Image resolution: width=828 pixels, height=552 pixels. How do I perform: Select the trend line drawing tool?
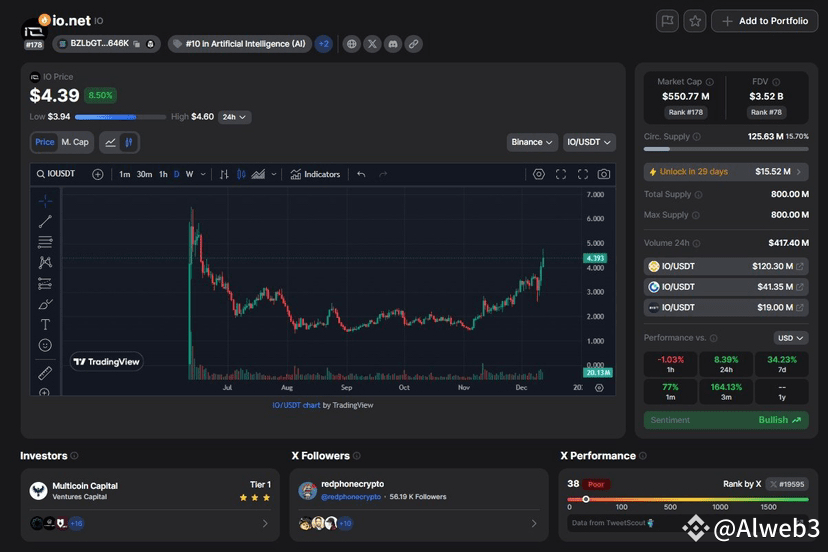click(x=45, y=221)
